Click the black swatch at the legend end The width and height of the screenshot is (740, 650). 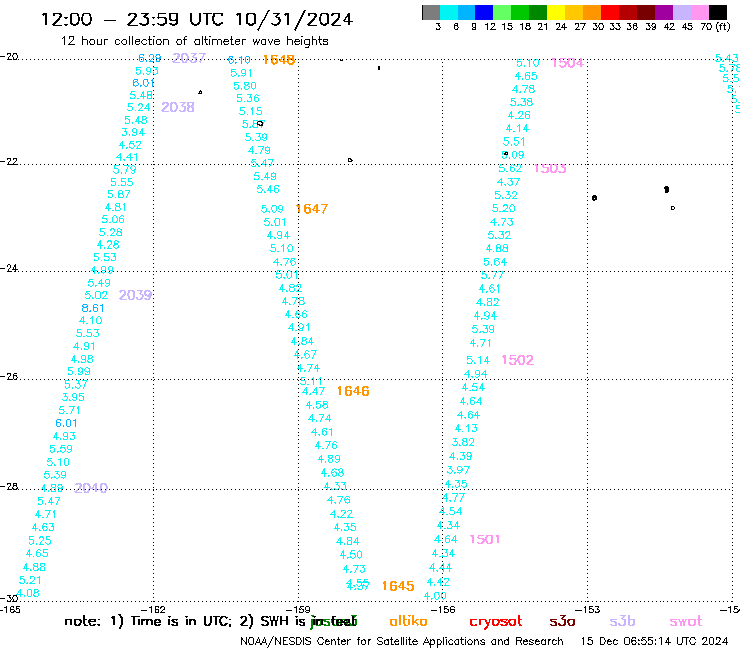coord(718,12)
